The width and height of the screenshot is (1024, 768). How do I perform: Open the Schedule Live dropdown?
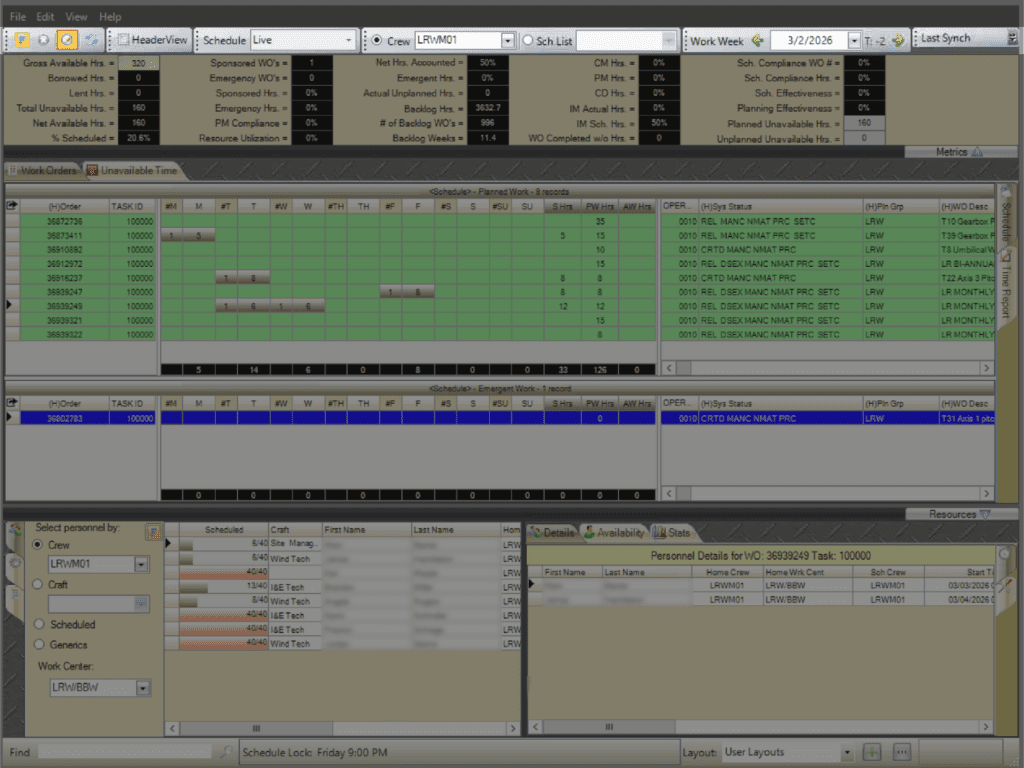[x=348, y=41]
